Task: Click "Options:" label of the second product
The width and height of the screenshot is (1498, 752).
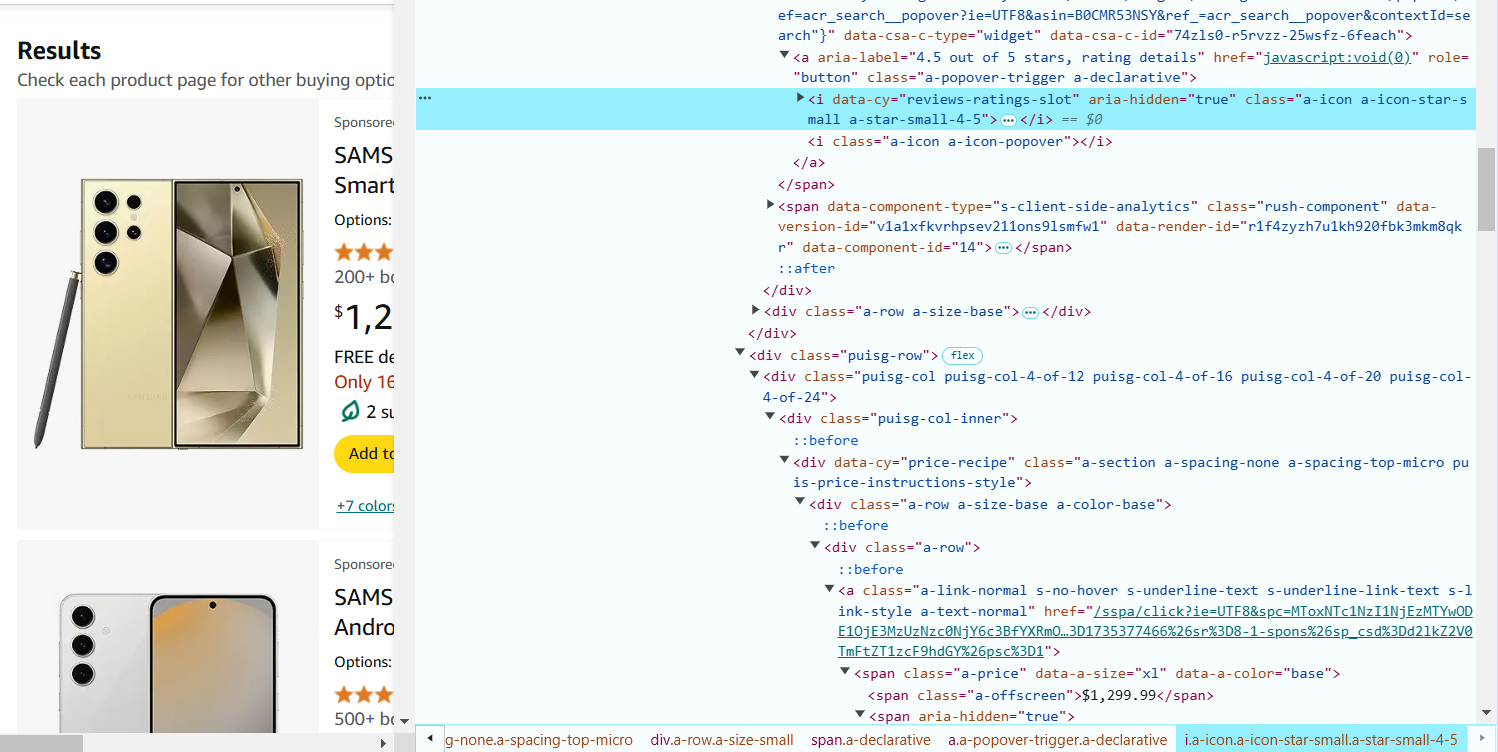Action: point(362,662)
